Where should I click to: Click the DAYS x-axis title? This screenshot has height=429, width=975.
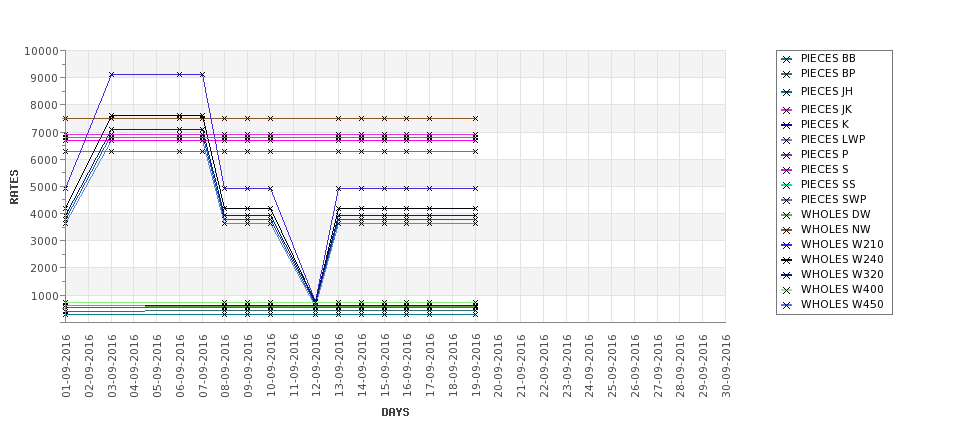(x=395, y=412)
